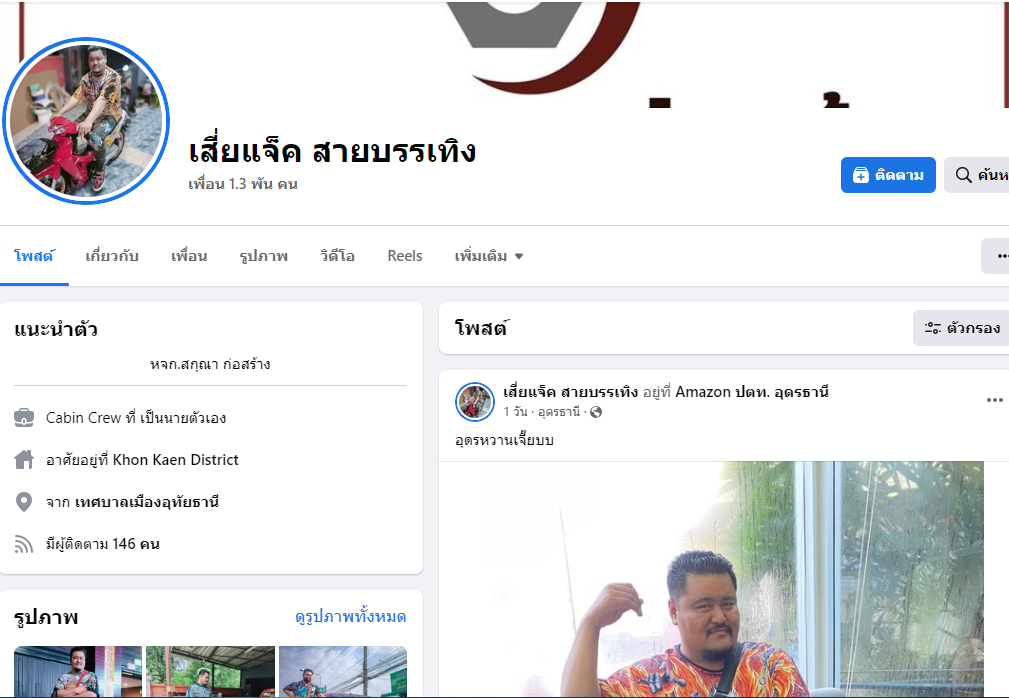Click the location pin hometown icon
The width and height of the screenshot is (1009, 698).
coord(24,502)
